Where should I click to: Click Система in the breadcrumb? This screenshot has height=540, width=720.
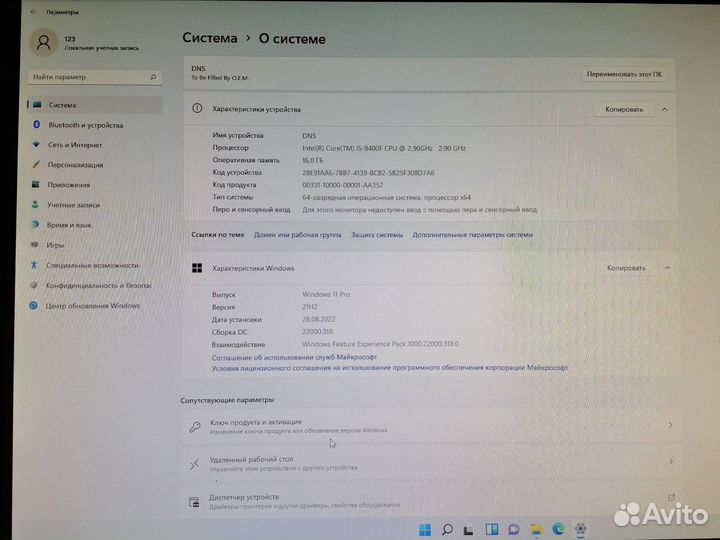(x=210, y=38)
